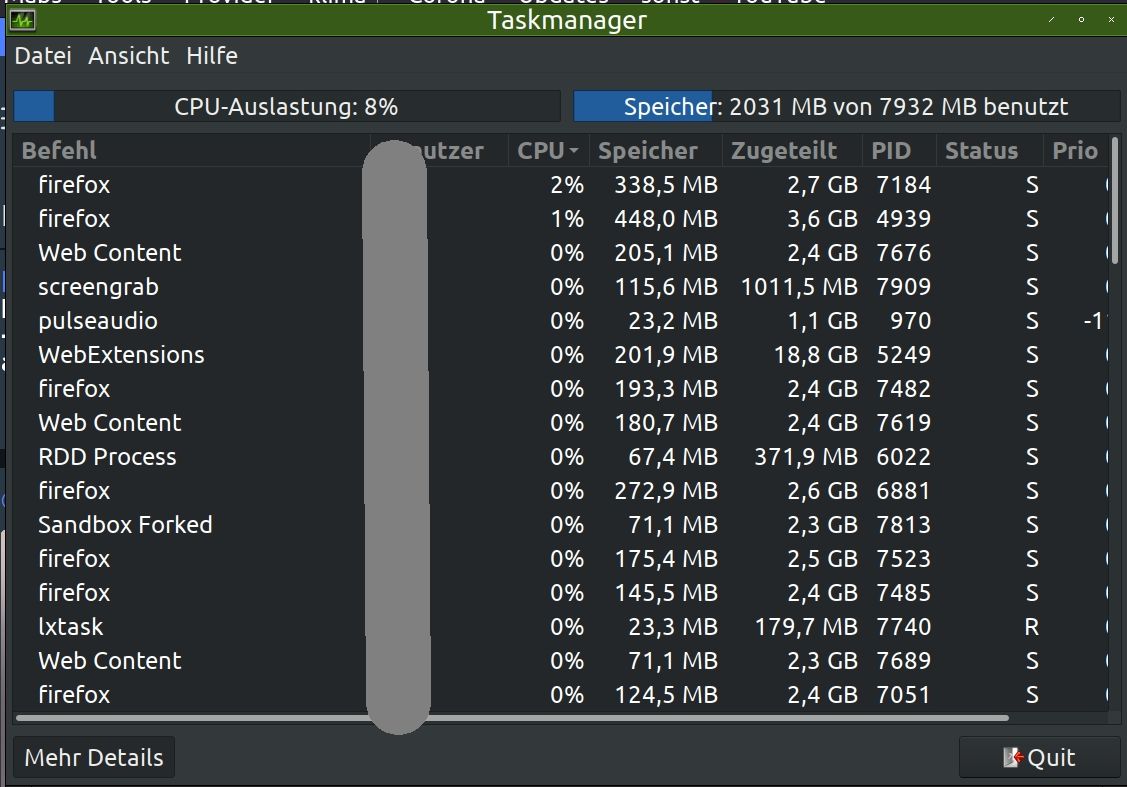Select the WebExtensions process row
This screenshot has height=787, width=1127.
(x=561, y=354)
